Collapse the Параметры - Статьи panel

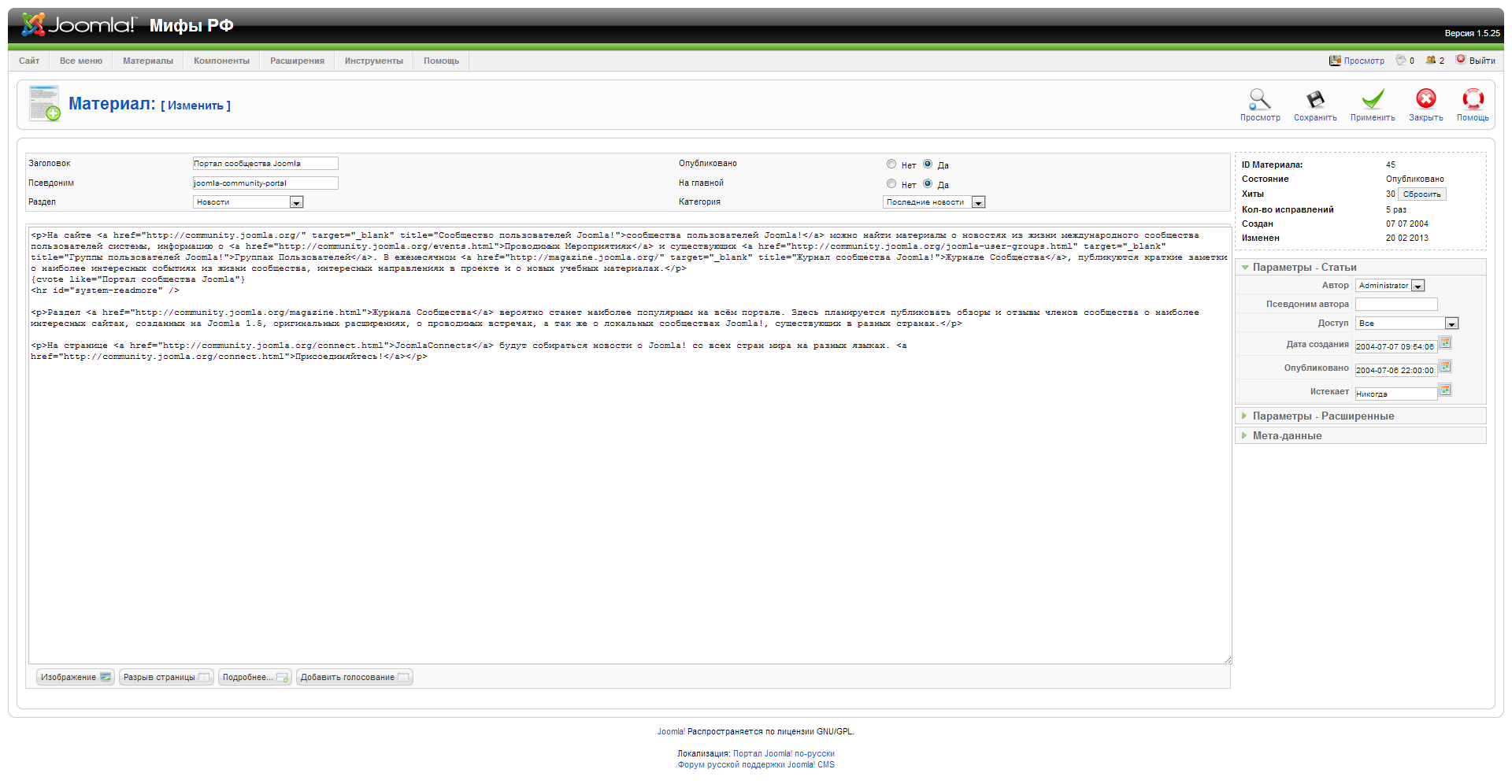coord(1360,267)
